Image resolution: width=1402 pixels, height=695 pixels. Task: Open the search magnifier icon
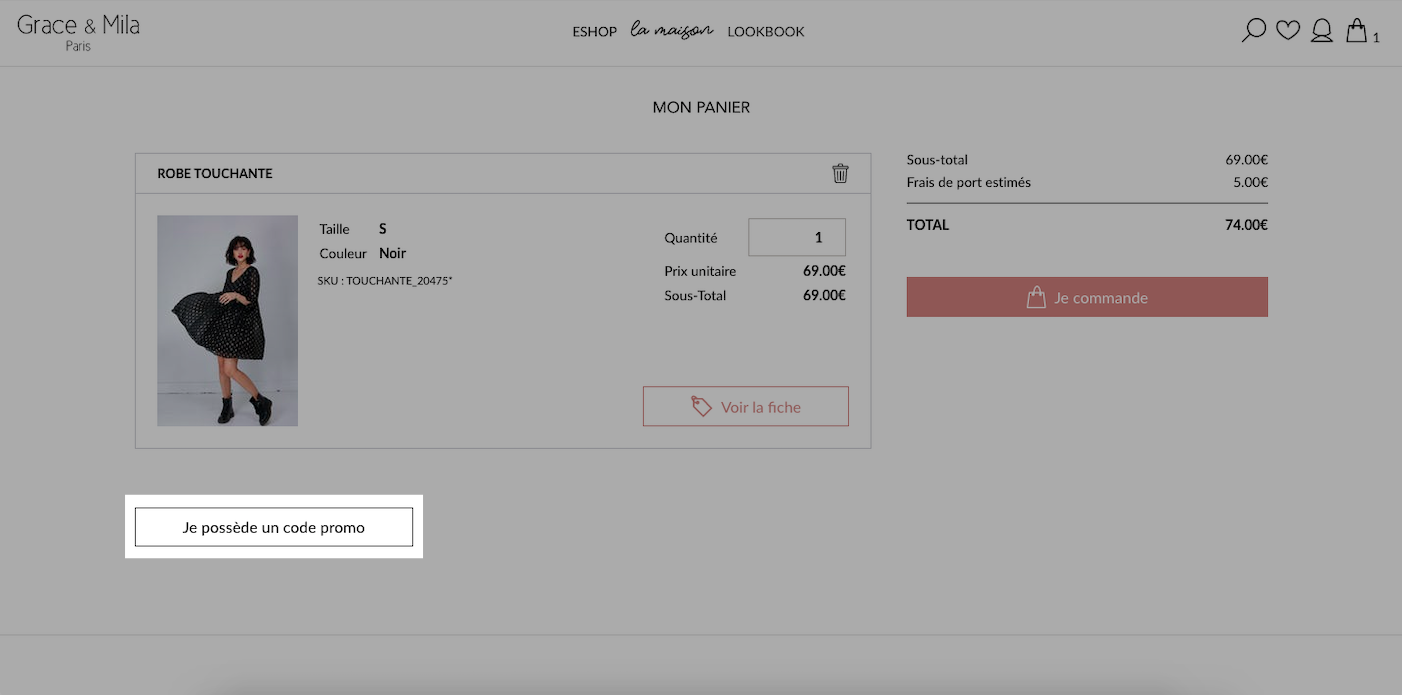(1253, 31)
